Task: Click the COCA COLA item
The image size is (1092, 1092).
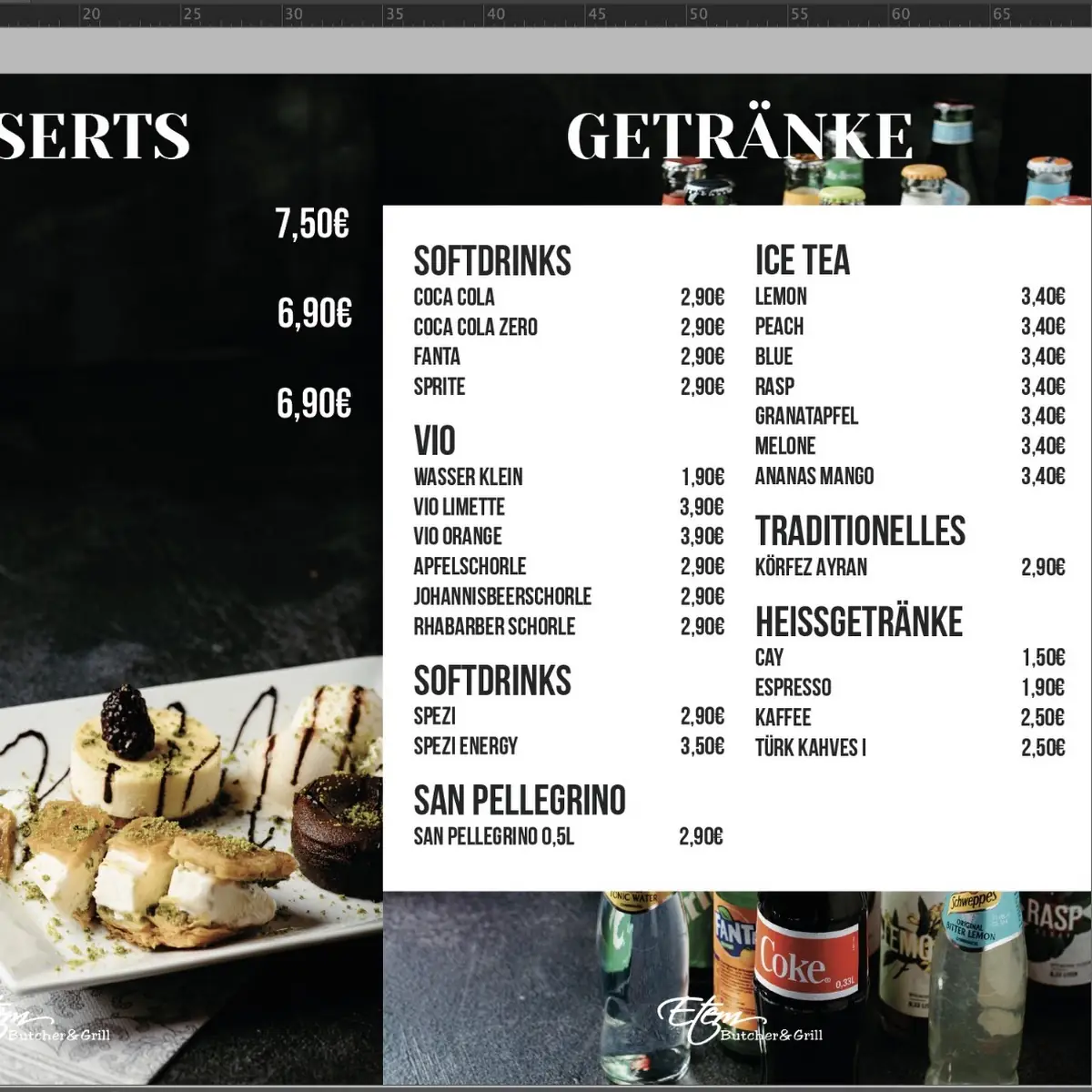Action: (x=454, y=297)
